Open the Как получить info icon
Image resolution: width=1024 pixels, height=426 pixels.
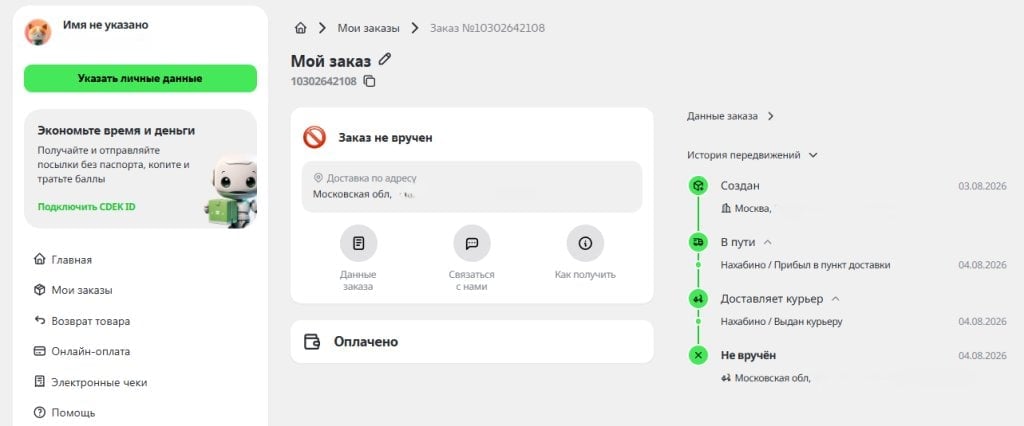(x=585, y=244)
